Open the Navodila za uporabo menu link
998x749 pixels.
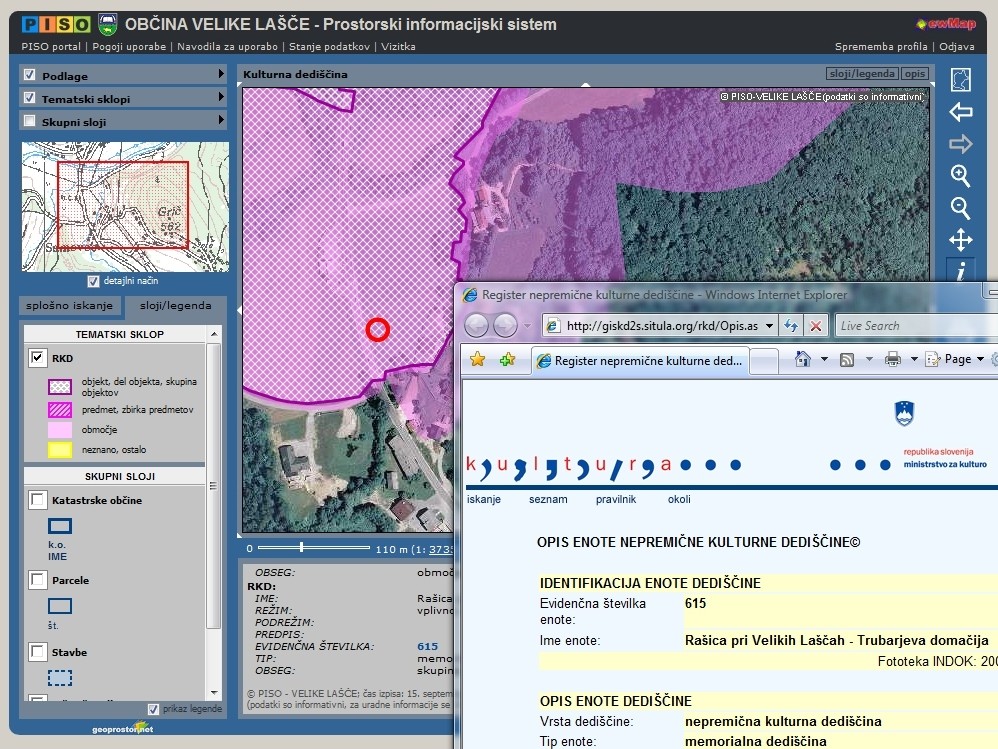point(228,46)
